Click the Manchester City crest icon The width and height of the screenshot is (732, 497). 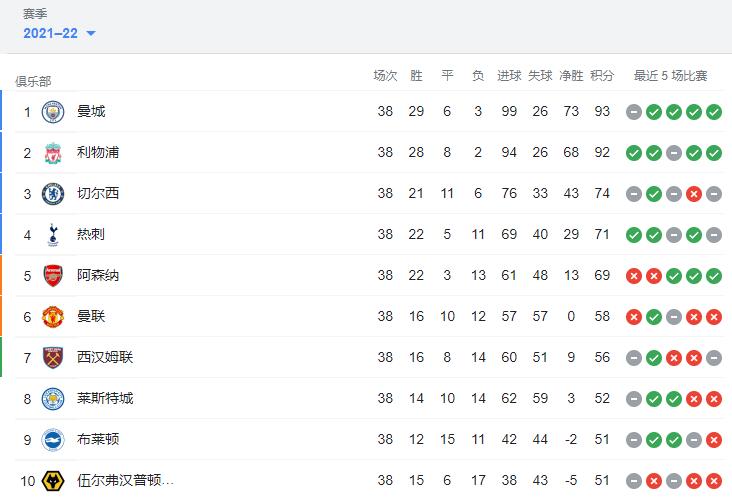click(53, 112)
